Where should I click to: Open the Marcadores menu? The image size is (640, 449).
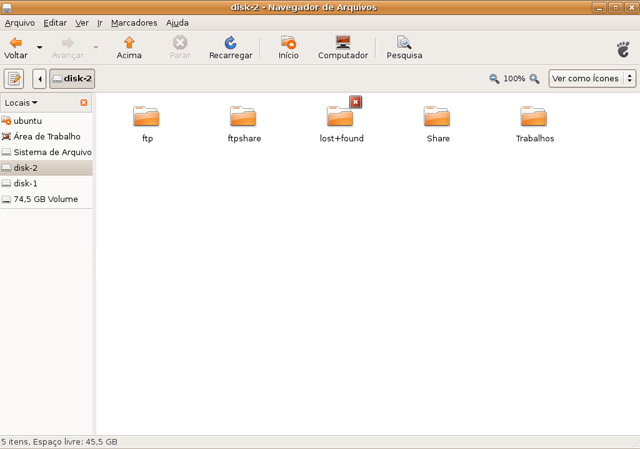coord(134,23)
